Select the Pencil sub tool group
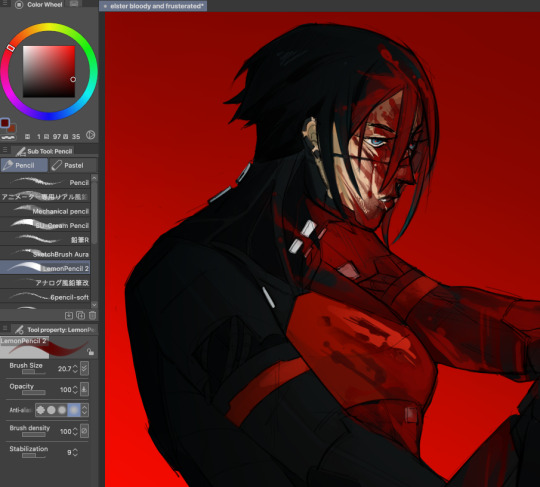 point(24,165)
